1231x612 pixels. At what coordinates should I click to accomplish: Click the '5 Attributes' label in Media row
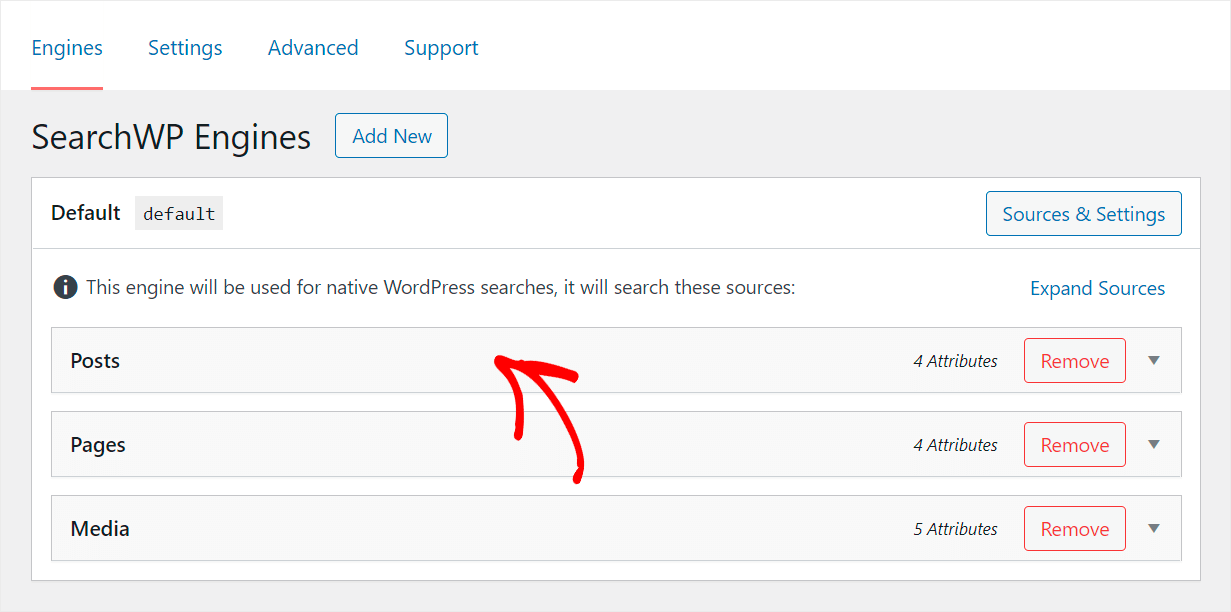pyautogui.click(x=955, y=529)
